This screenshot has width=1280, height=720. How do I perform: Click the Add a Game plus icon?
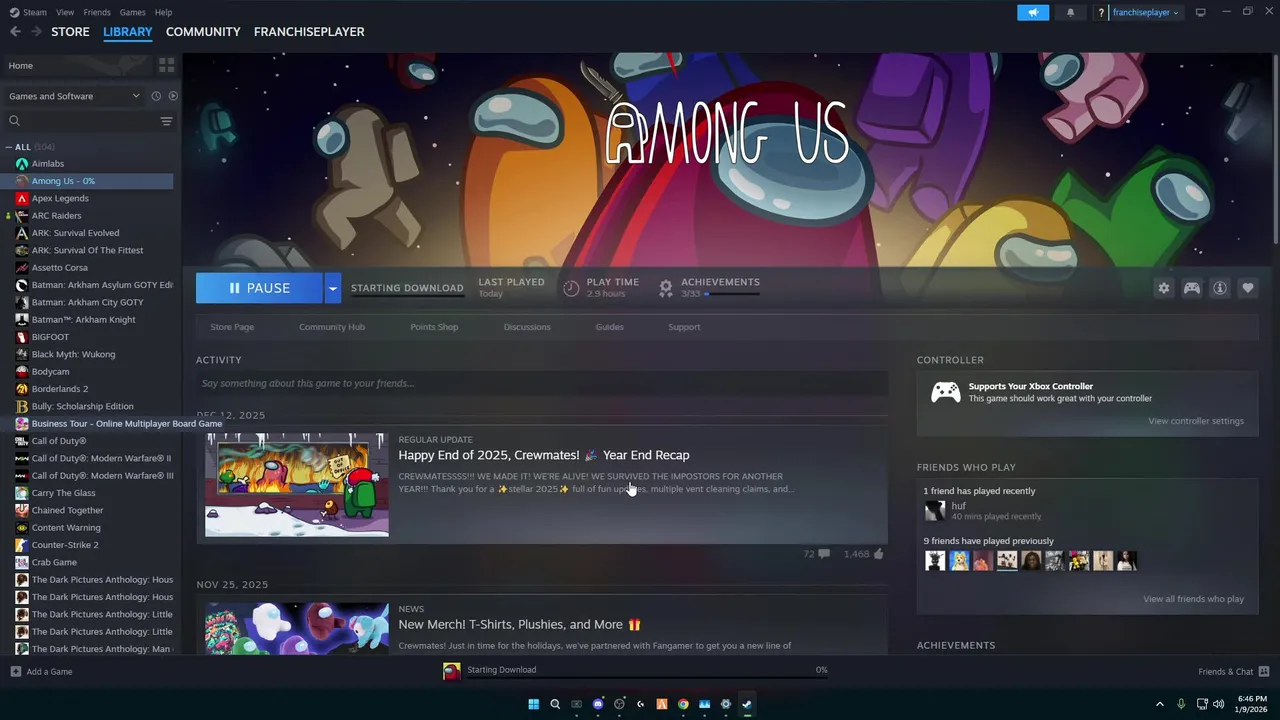tap(15, 671)
